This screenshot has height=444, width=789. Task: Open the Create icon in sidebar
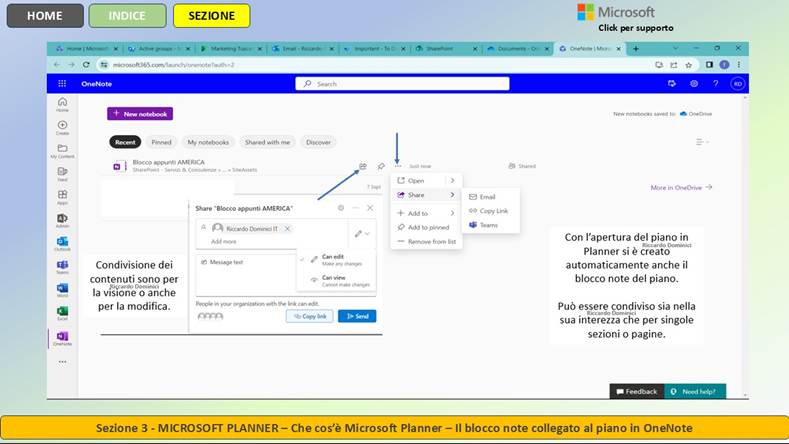(62, 128)
